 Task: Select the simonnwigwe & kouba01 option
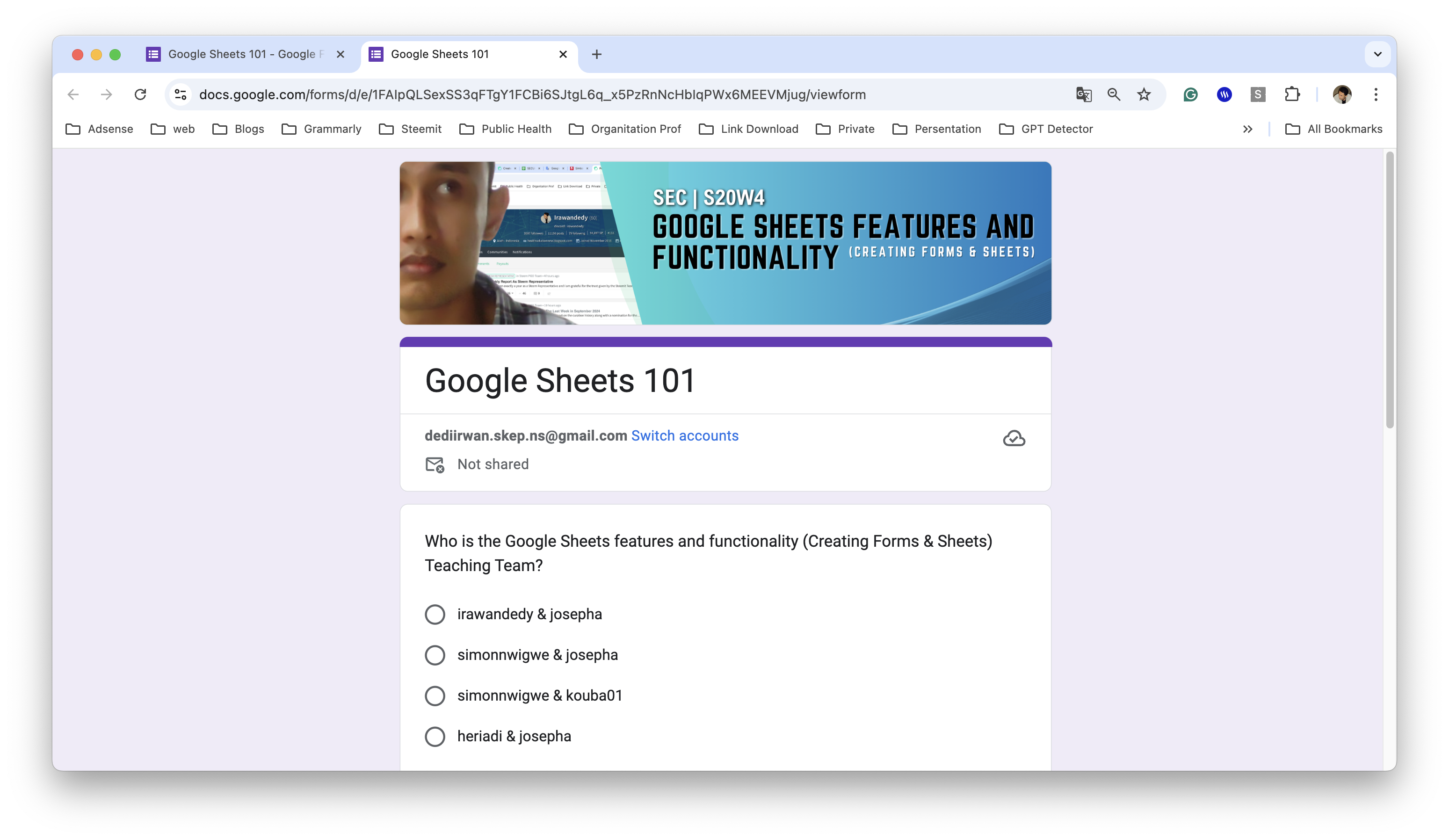pos(435,695)
